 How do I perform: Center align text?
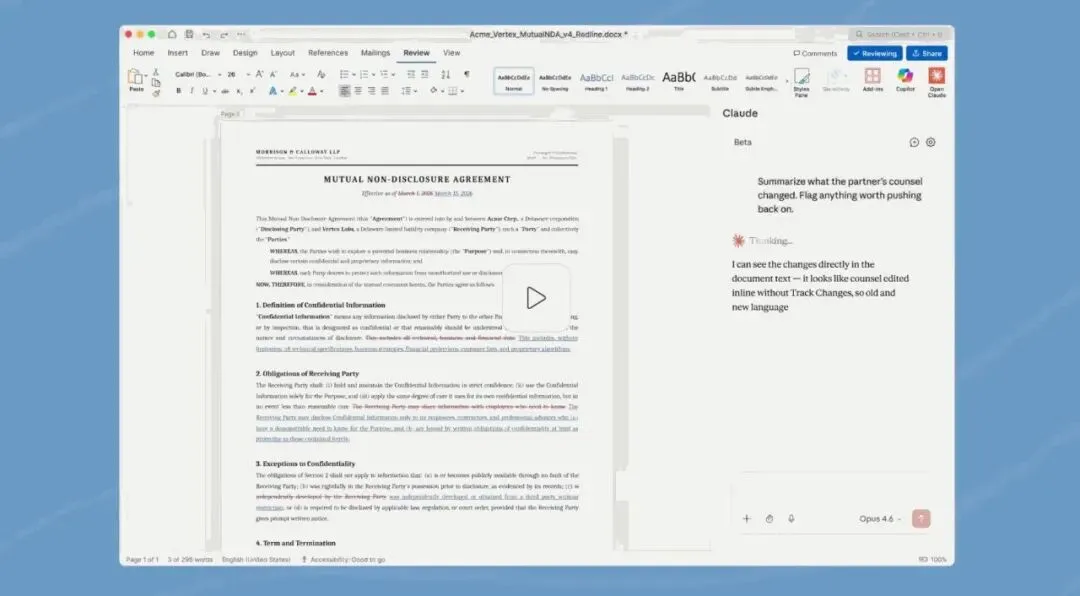click(x=358, y=91)
